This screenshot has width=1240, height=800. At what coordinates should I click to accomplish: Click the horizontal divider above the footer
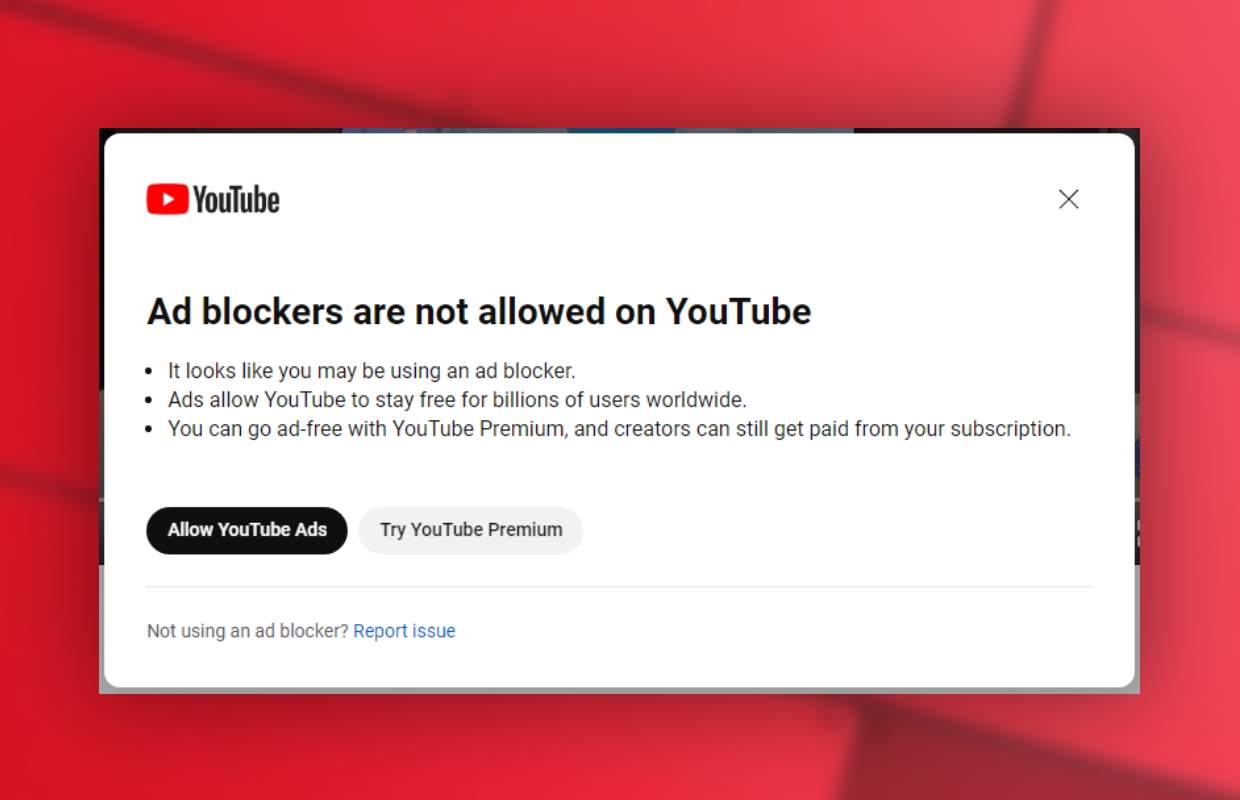619,586
